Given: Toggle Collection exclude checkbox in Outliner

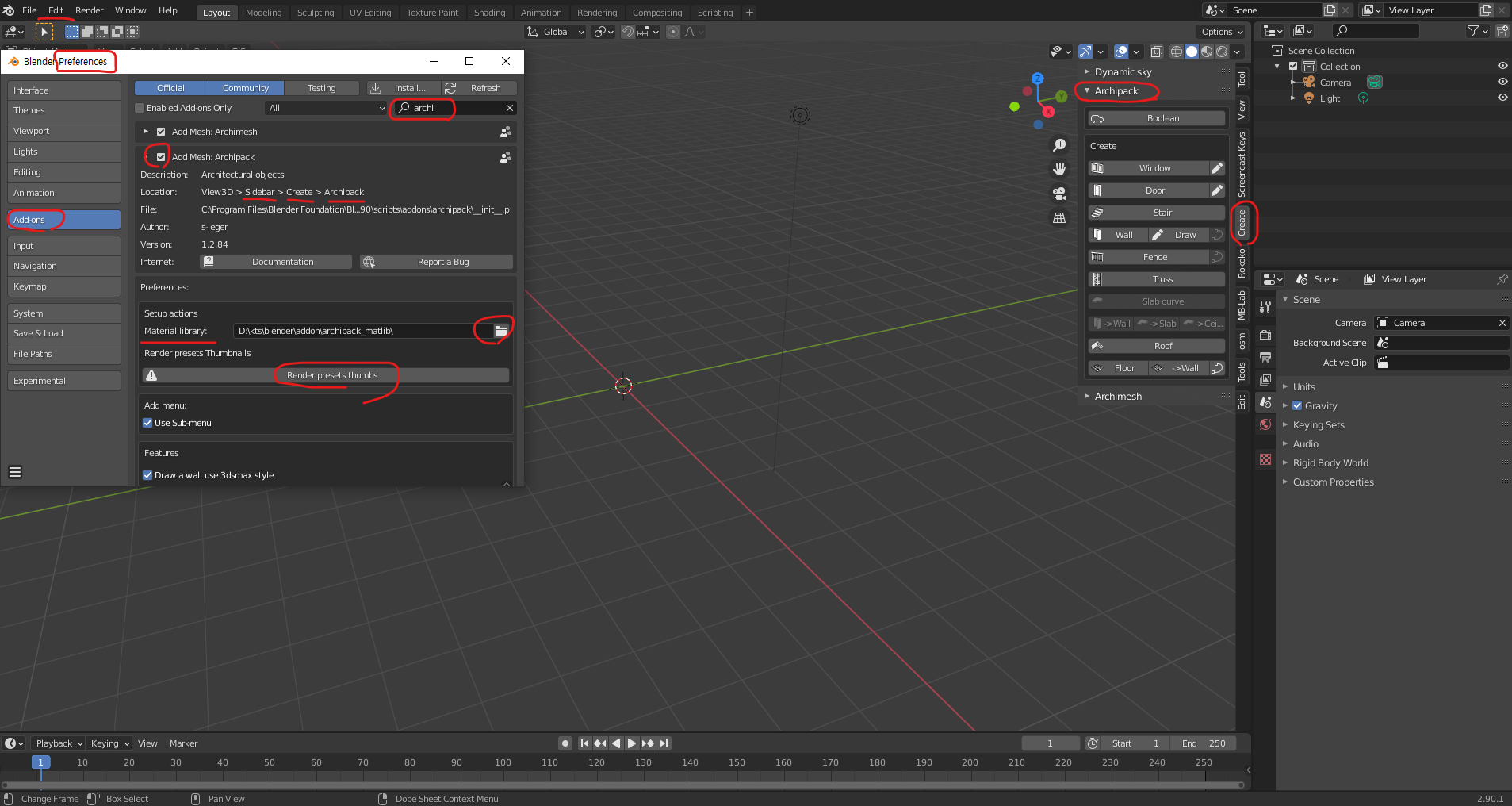Looking at the screenshot, I should pyautogui.click(x=1293, y=67).
